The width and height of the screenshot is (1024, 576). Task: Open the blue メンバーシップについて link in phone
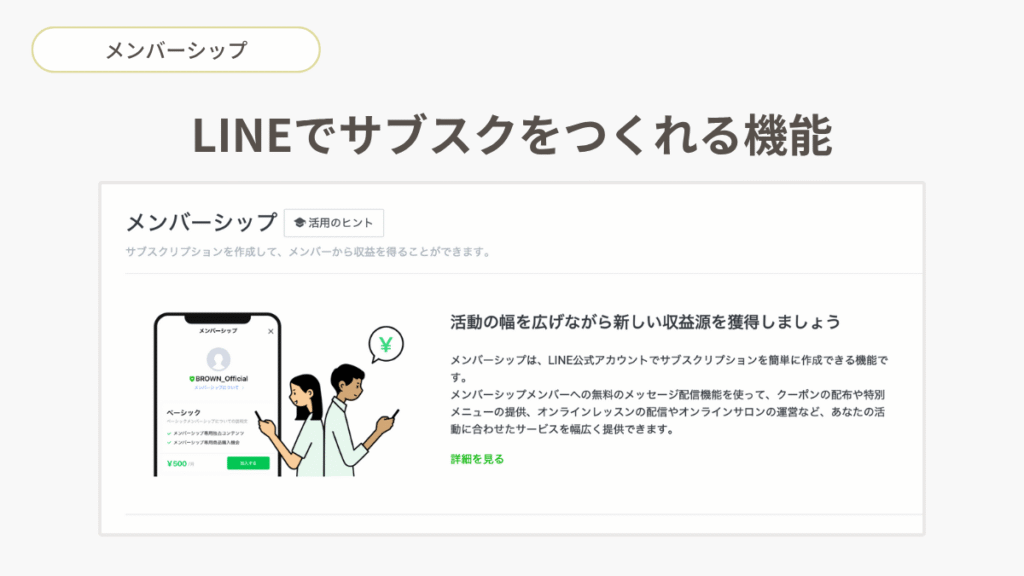click(x=216, y=388)
